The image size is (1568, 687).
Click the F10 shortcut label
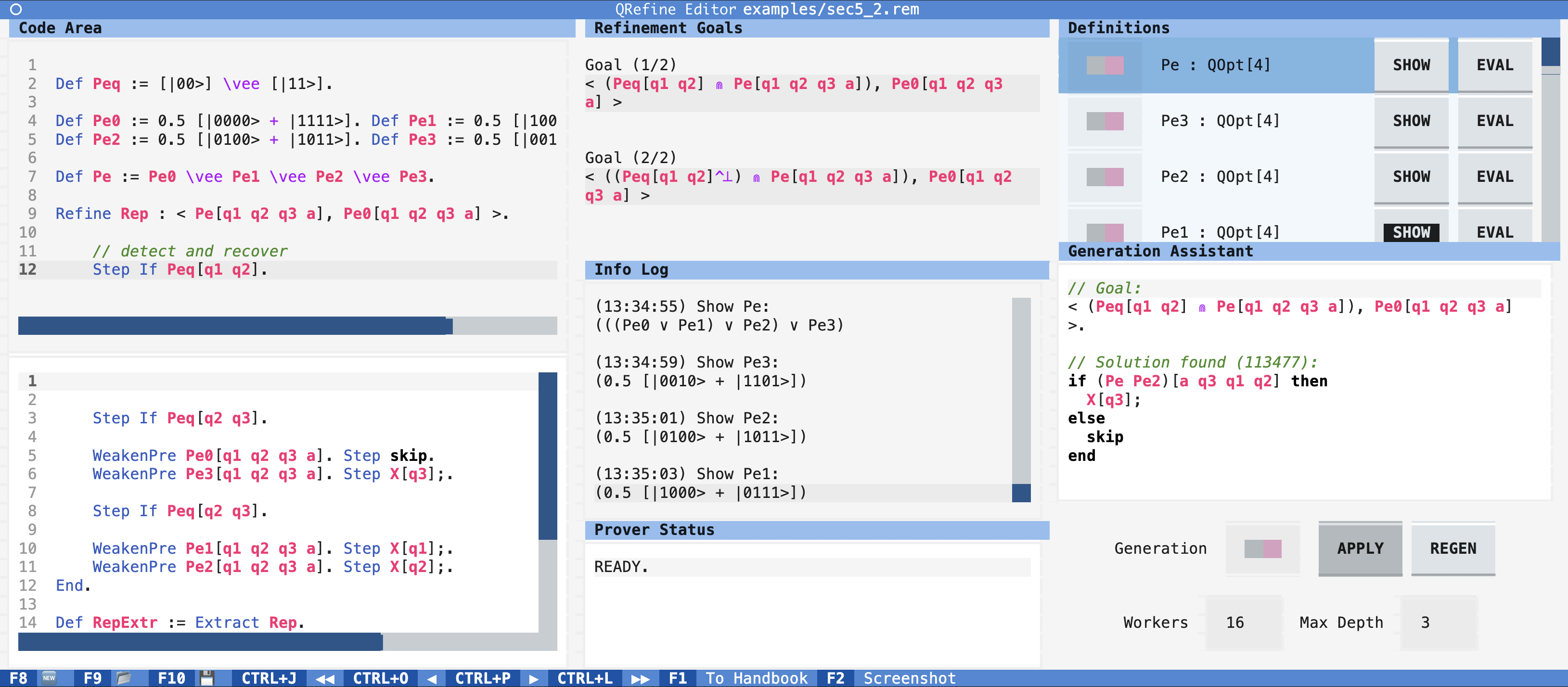pyautogui.click(x=172, y=678)
